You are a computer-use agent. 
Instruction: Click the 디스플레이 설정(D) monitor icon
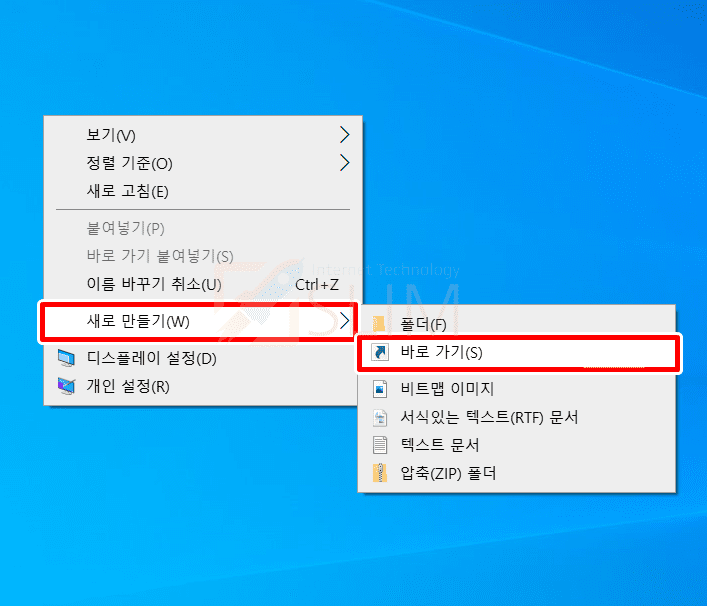point(66,358)
